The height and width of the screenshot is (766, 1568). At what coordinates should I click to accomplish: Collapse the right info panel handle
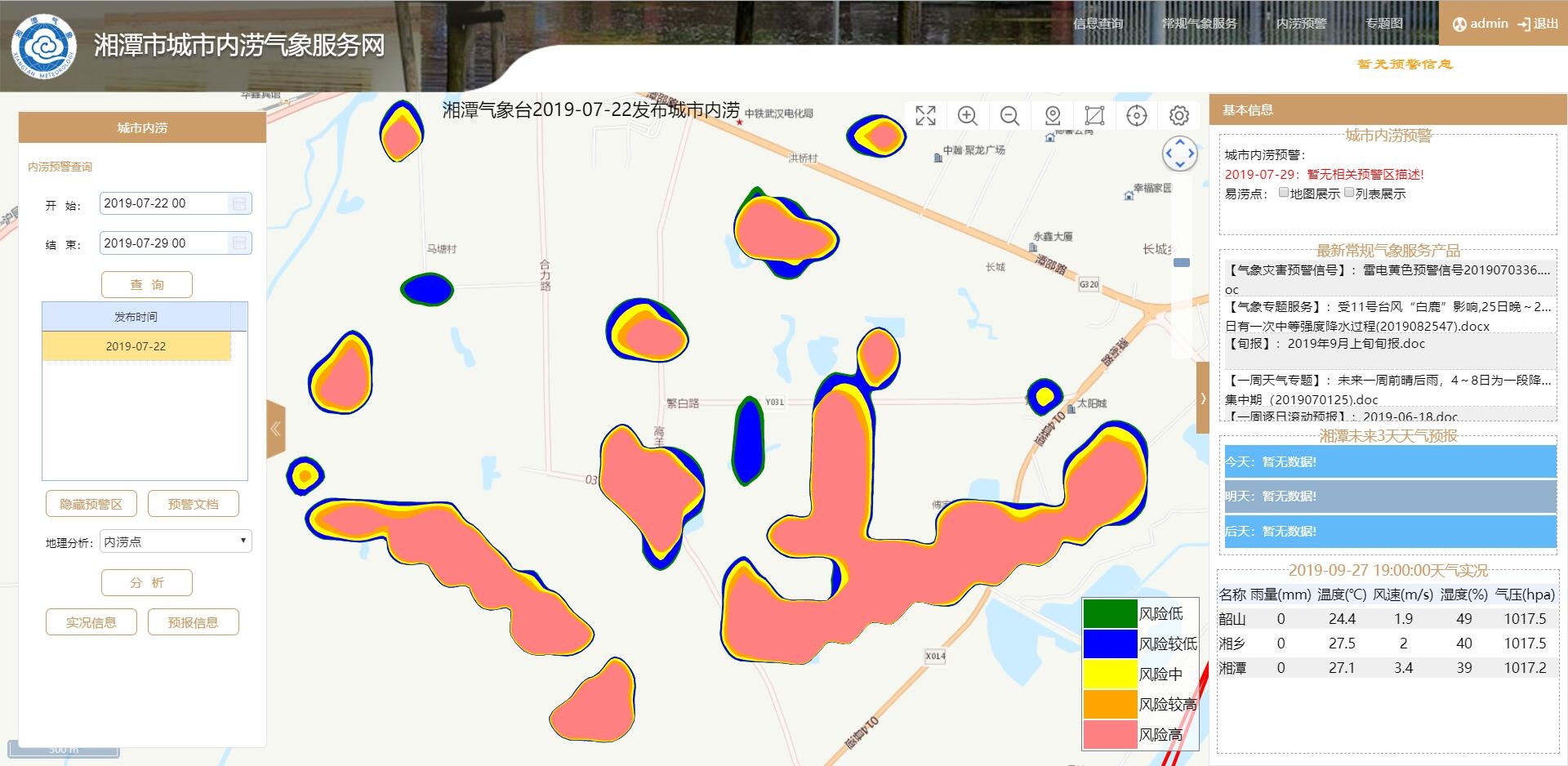click(x=1202, y=398)
